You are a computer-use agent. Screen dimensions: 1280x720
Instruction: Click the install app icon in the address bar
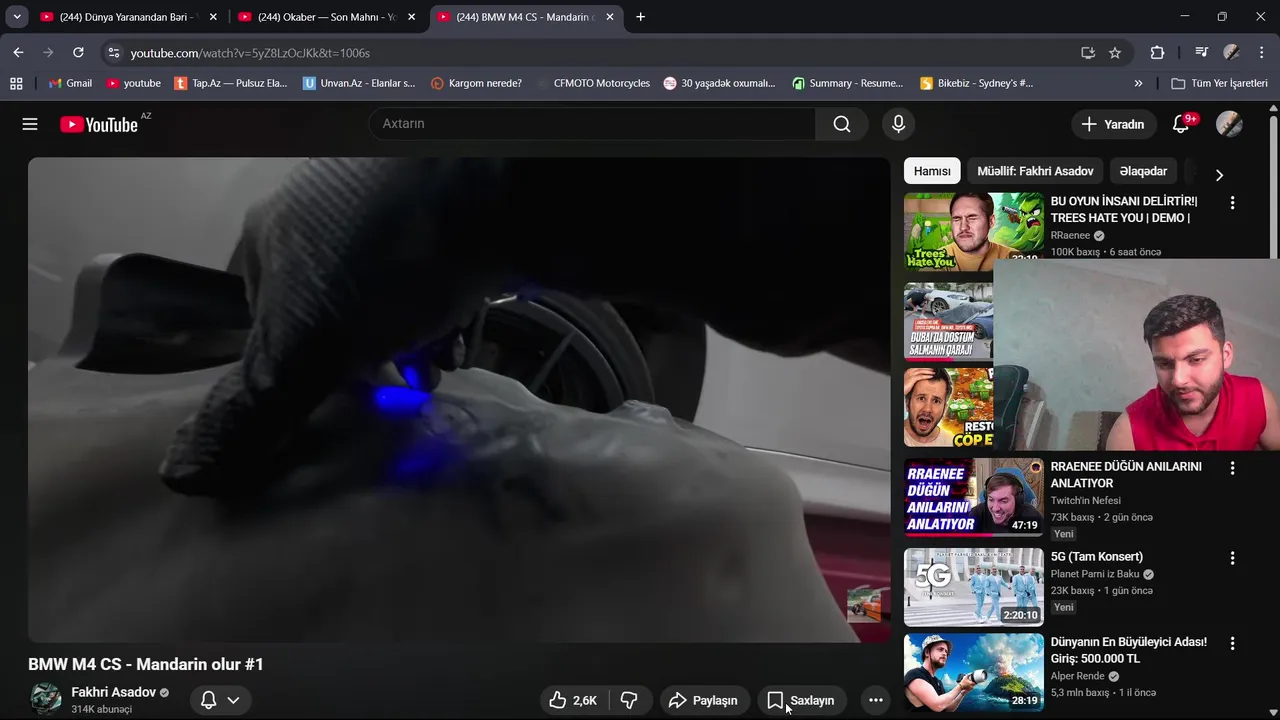click(1088, 53)
